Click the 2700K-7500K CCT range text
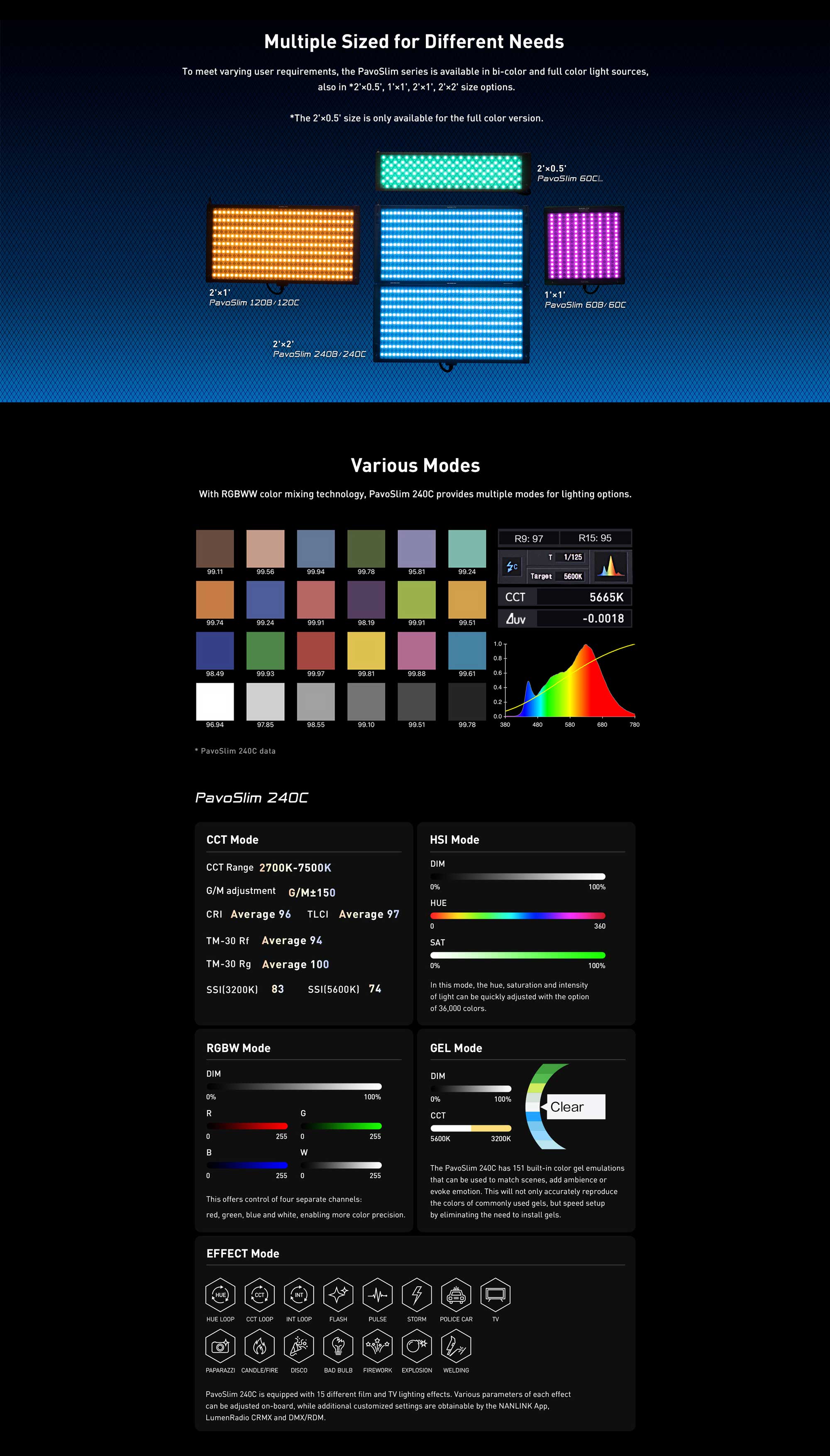The image size is (830, 1456). 295,867
